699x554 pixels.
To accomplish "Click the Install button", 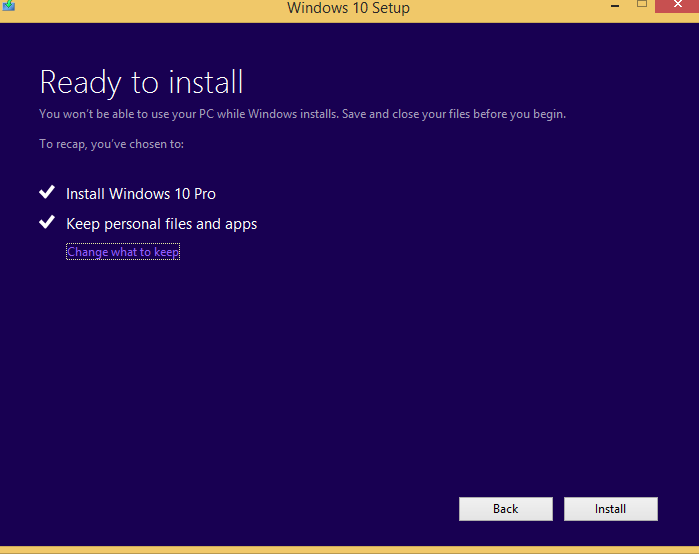I will (610, 509).
